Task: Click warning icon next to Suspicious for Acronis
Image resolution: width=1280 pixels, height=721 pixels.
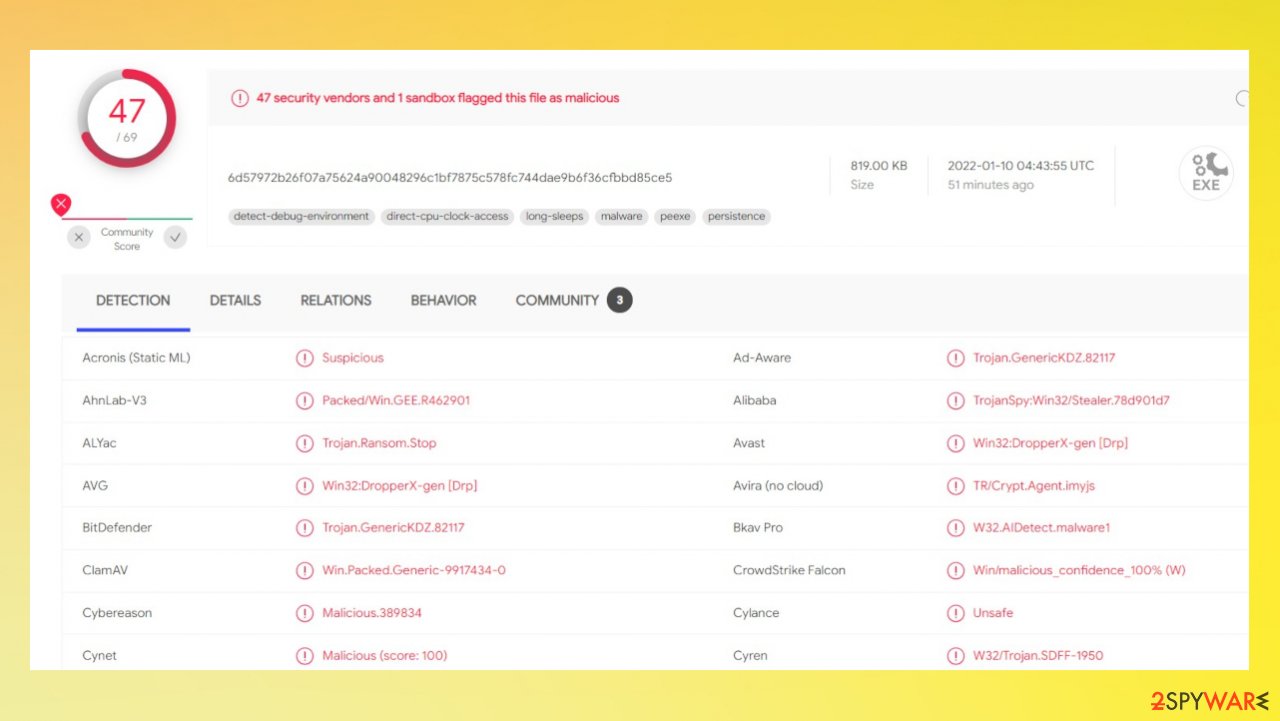Action: (x=305, y=358)
